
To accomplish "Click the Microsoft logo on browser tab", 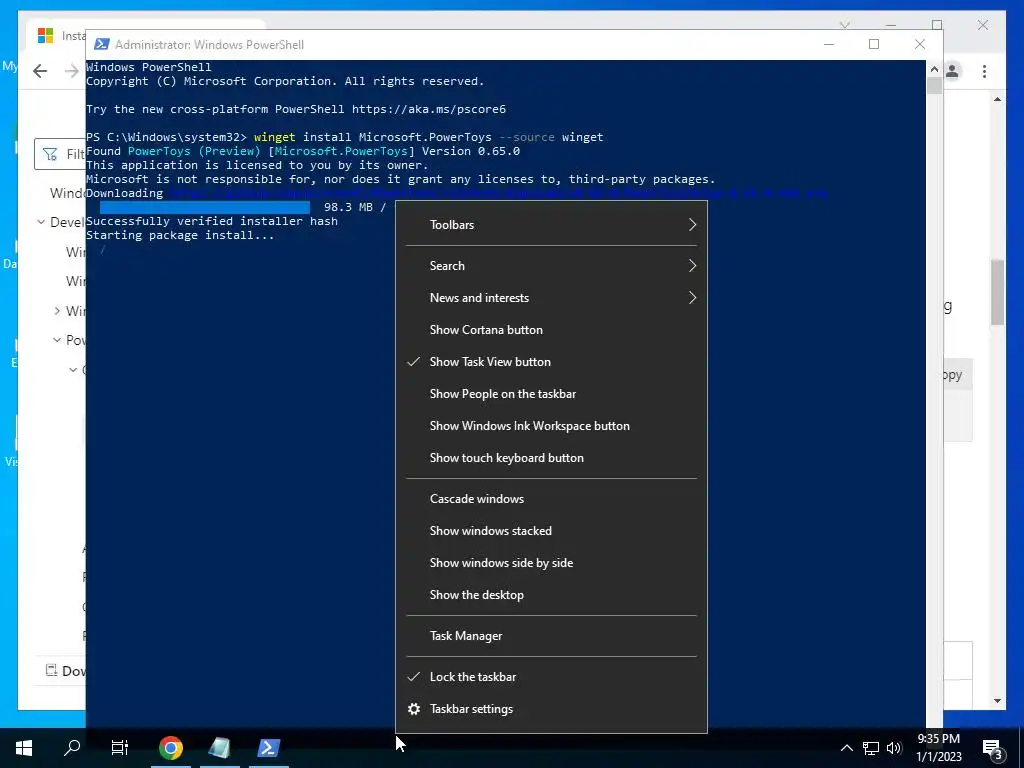I will 45,35.
